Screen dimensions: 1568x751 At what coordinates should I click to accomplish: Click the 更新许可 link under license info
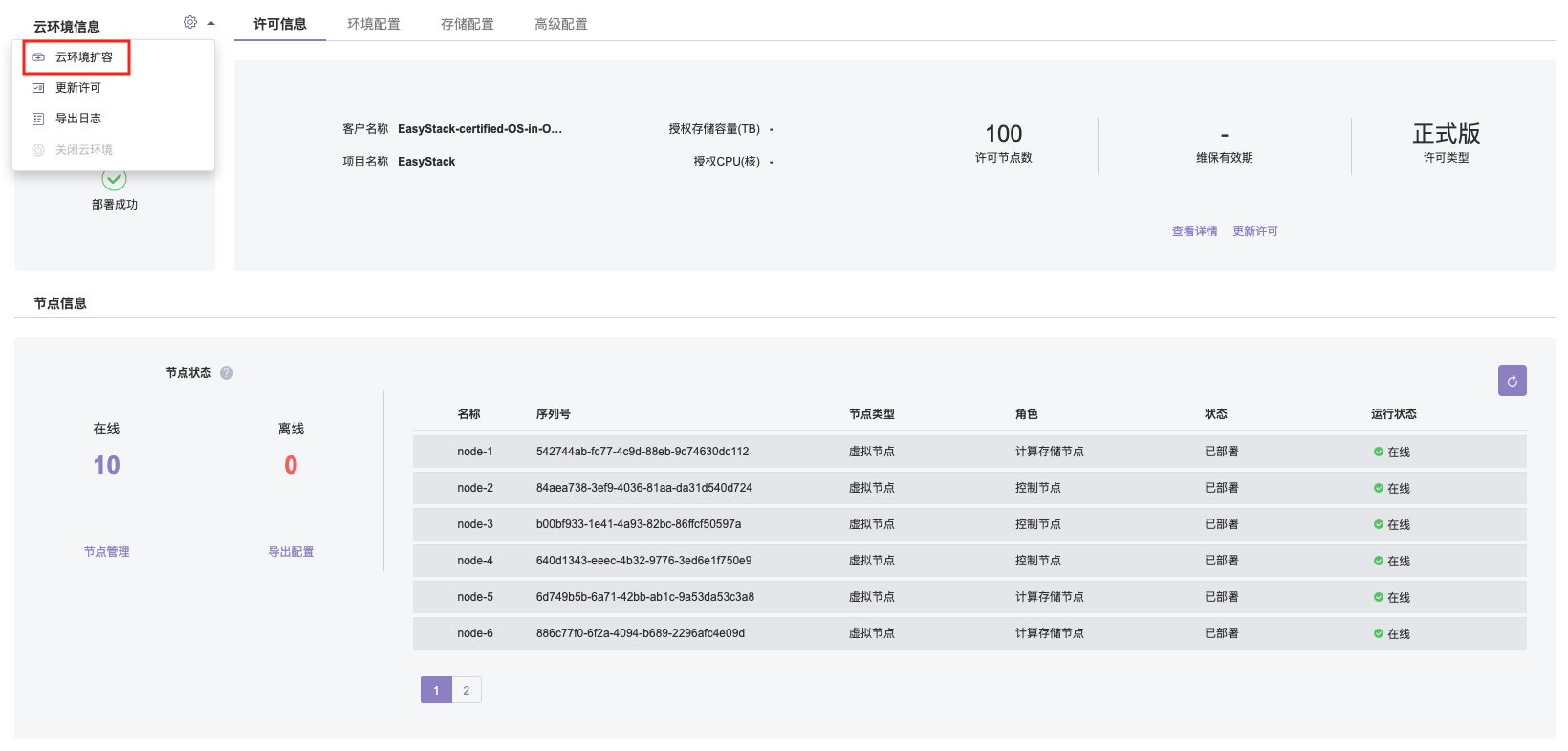click(1254, 232)
